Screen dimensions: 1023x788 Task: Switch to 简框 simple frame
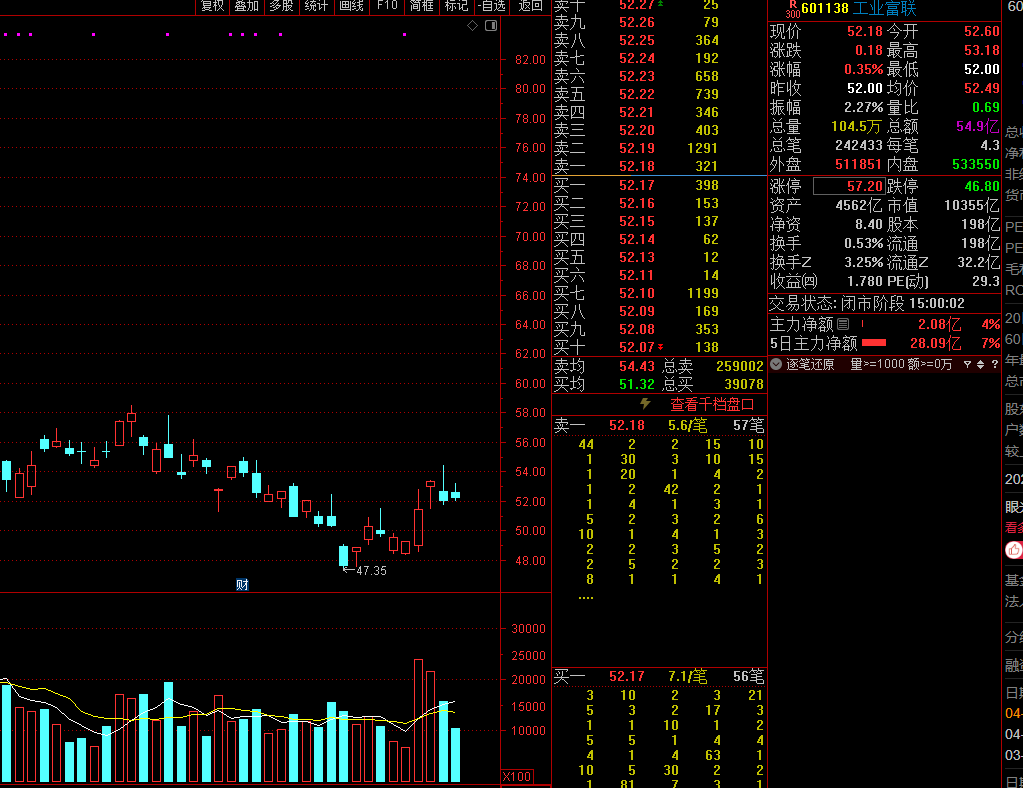point(421,6)
